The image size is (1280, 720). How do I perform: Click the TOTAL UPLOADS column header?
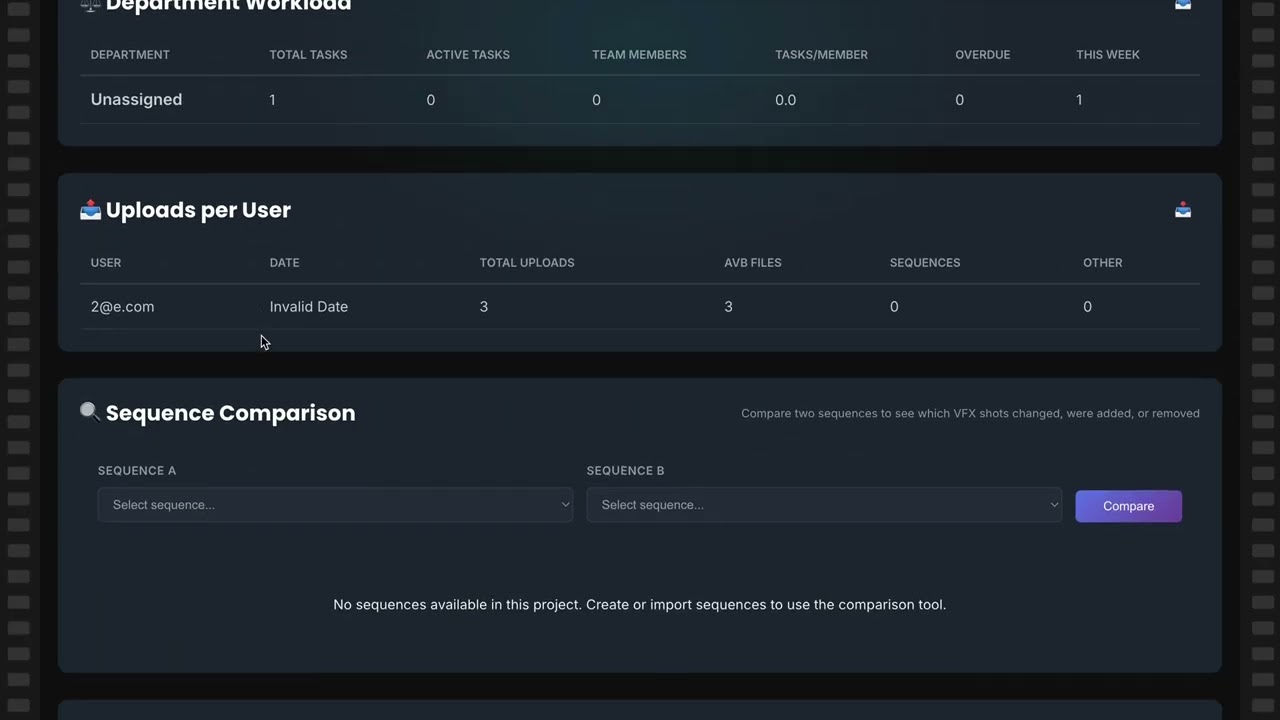point(527,263)
